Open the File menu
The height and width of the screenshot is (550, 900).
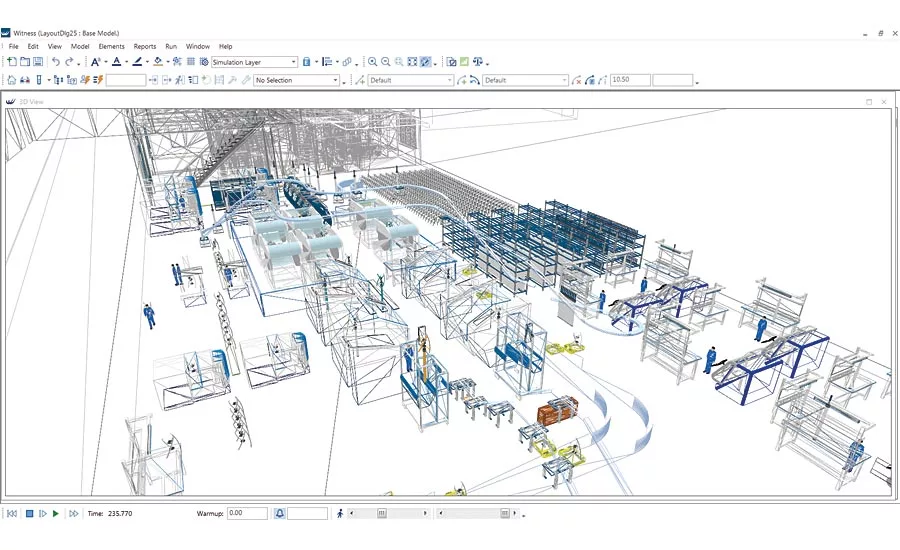[x=13, y=47]
